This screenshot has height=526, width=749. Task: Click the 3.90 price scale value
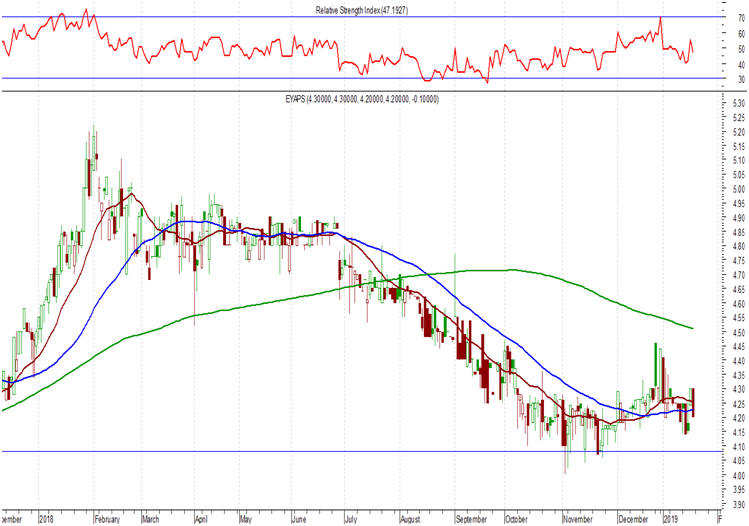738,505
